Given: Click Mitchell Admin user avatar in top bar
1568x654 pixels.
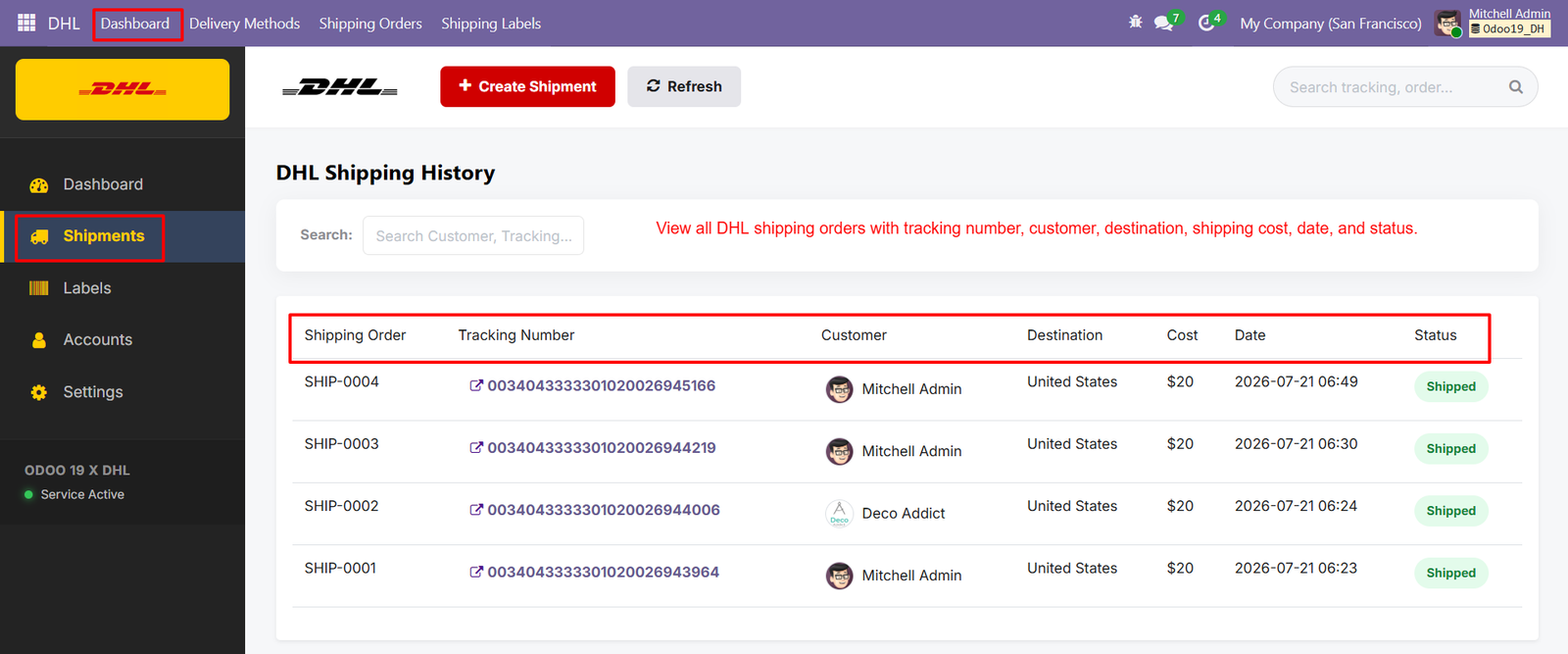Looking at the screenshot, I should pos(1447,23).
